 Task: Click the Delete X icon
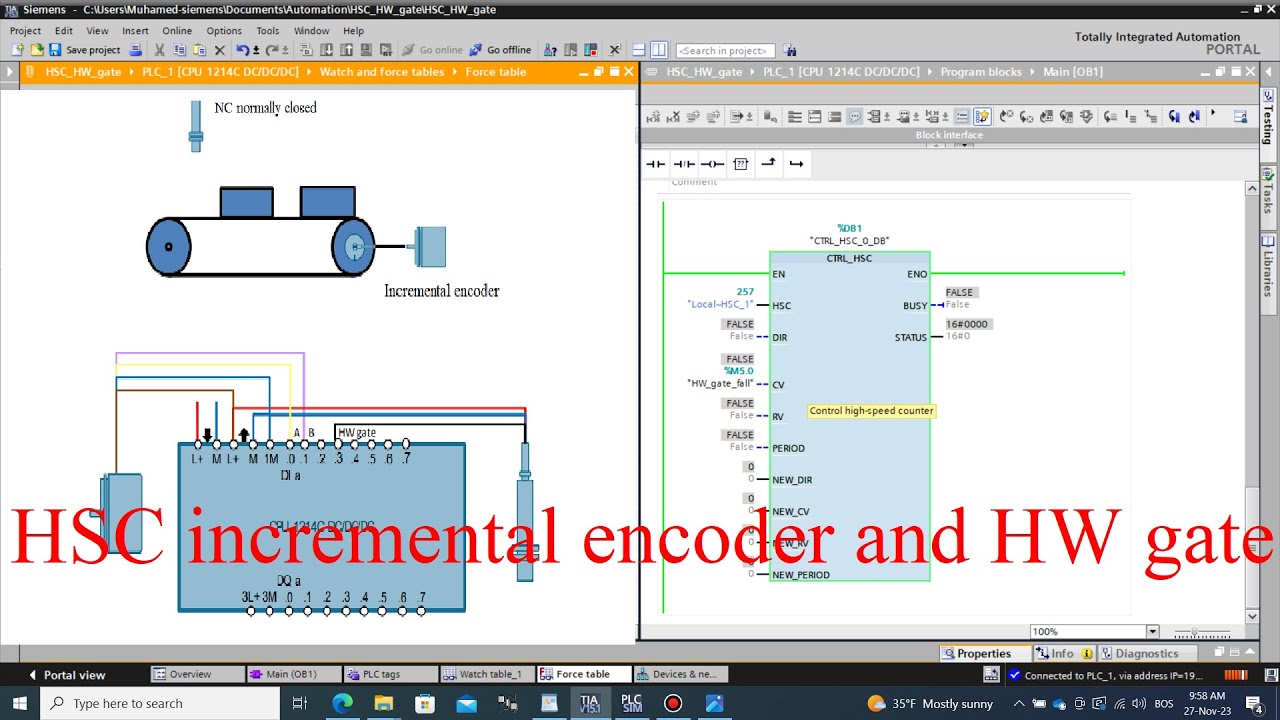coord(220,50)
